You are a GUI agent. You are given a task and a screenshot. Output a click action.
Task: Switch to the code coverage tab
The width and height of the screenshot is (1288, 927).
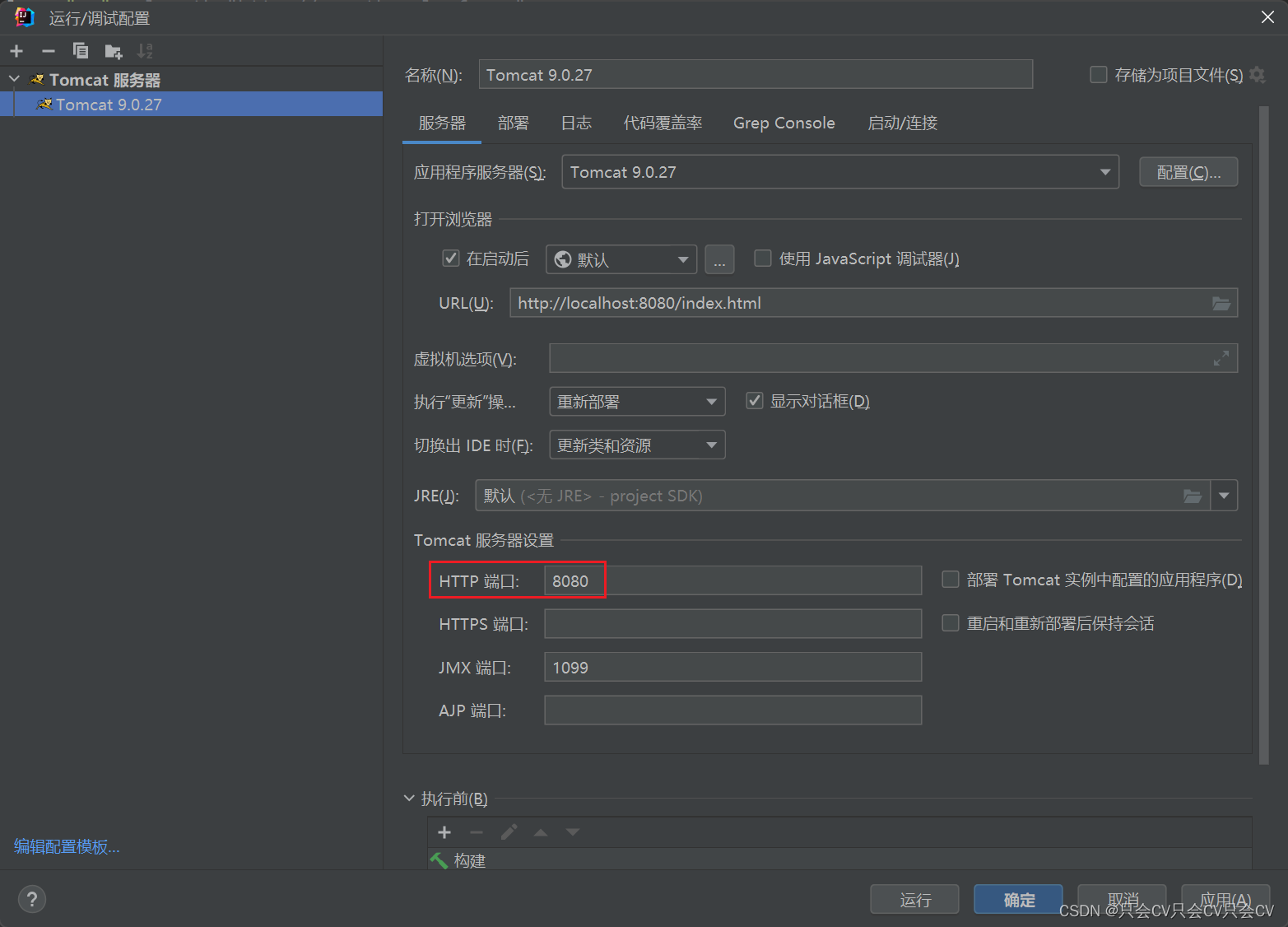(x=663, y=123)
